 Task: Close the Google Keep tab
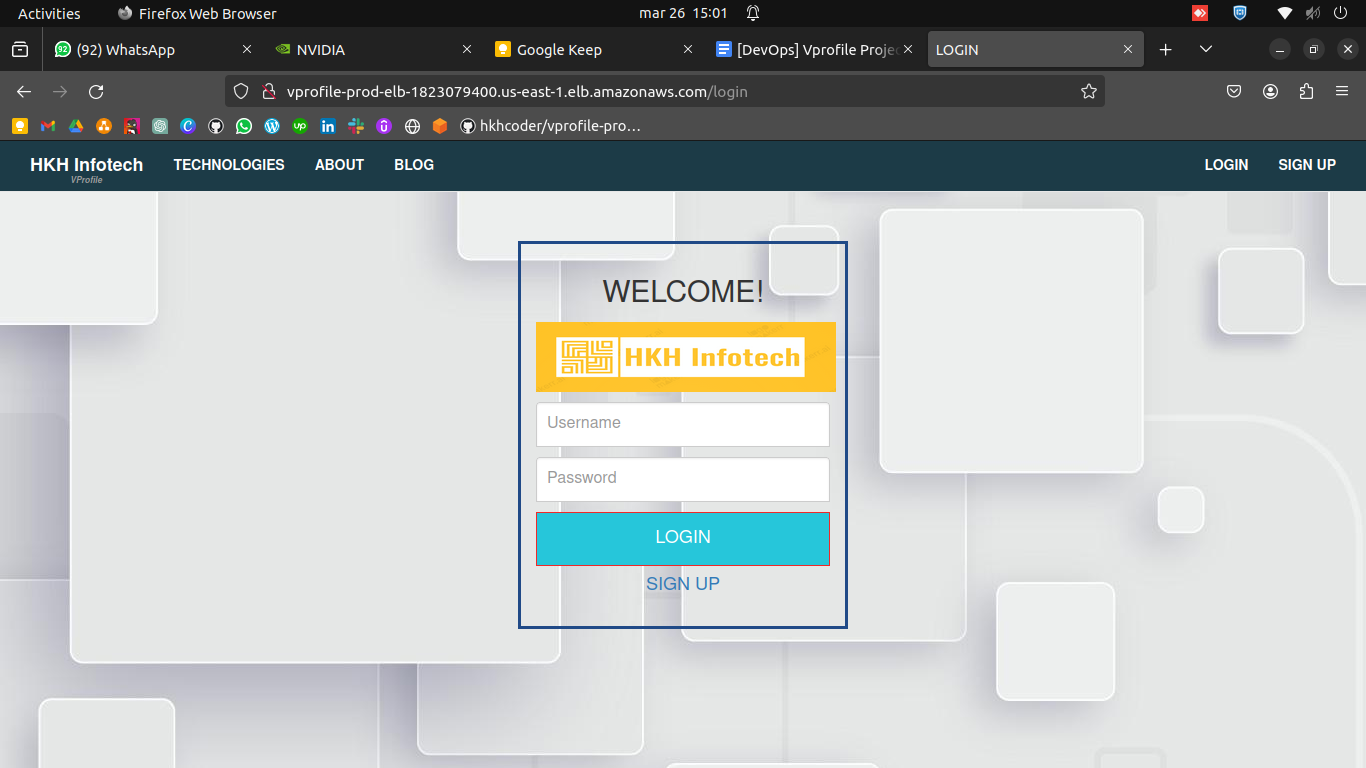tap(687, 49)
